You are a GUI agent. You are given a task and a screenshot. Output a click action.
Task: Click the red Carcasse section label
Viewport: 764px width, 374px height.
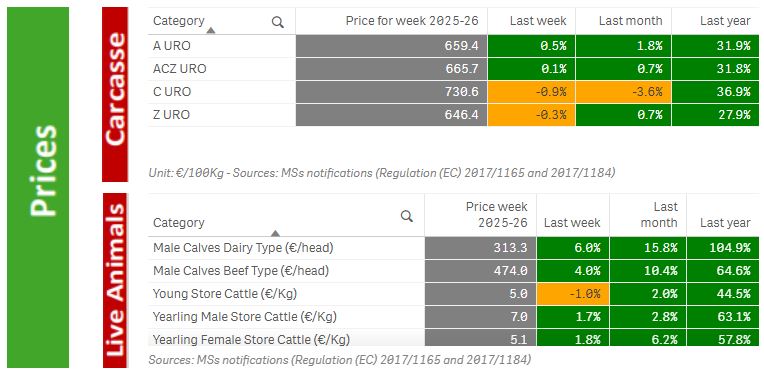[115, 94]
